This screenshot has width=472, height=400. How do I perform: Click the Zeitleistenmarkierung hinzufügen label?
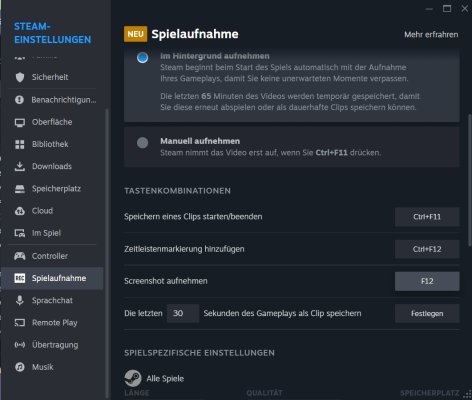(x=184, y=249)
